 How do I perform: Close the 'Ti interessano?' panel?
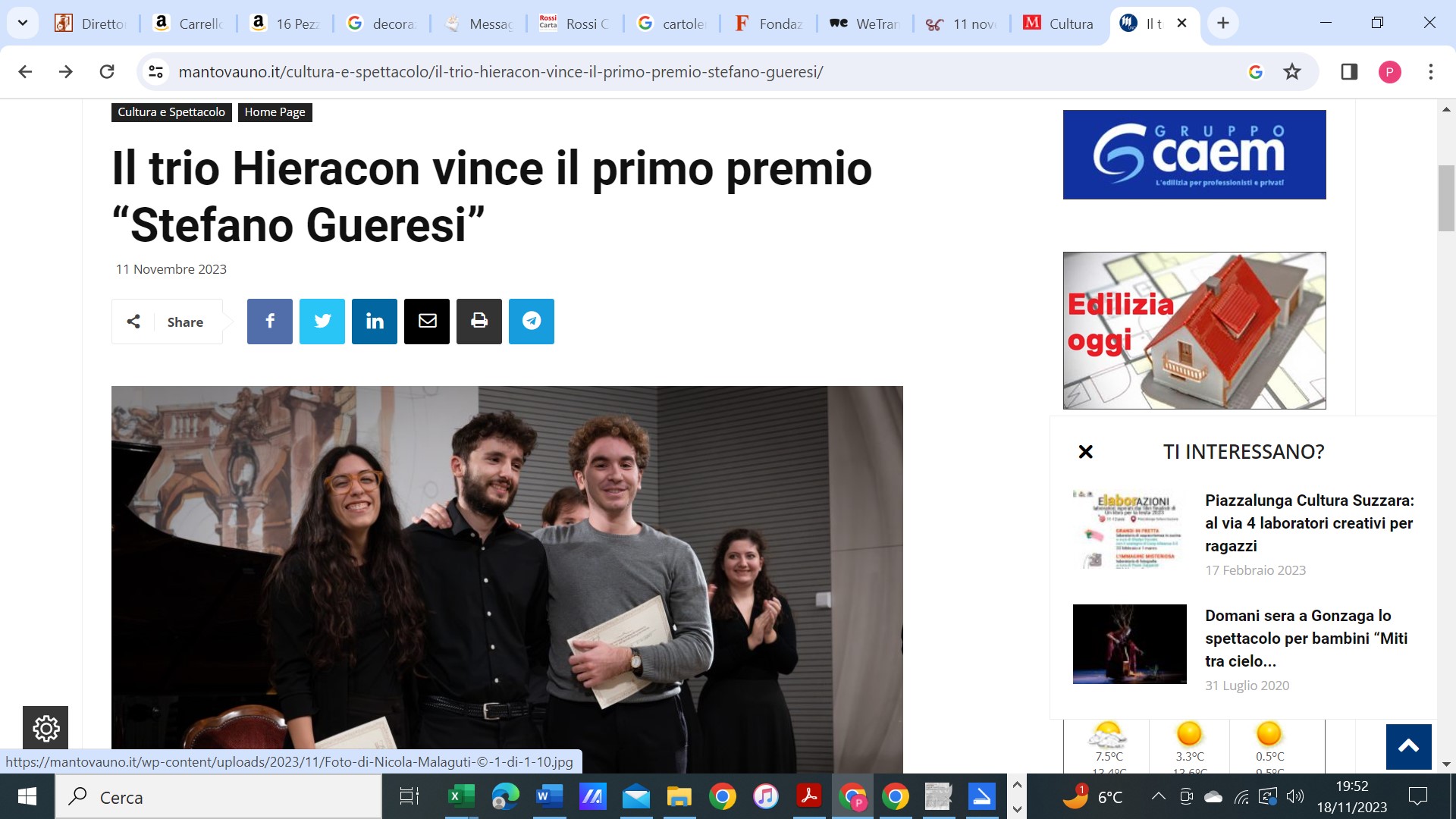click(x=1085, y=452)
